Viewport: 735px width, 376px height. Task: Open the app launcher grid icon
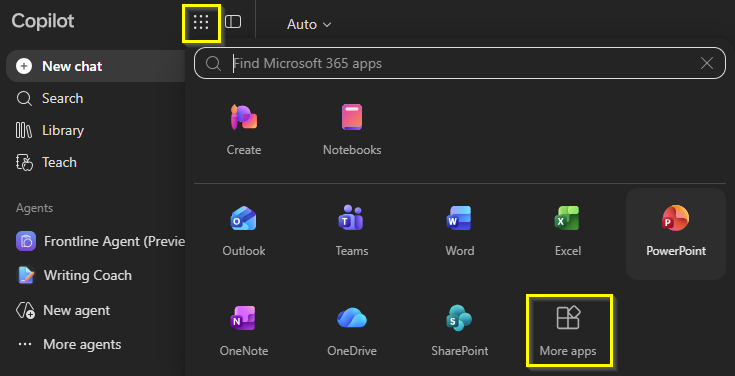[x=201, y=22]
